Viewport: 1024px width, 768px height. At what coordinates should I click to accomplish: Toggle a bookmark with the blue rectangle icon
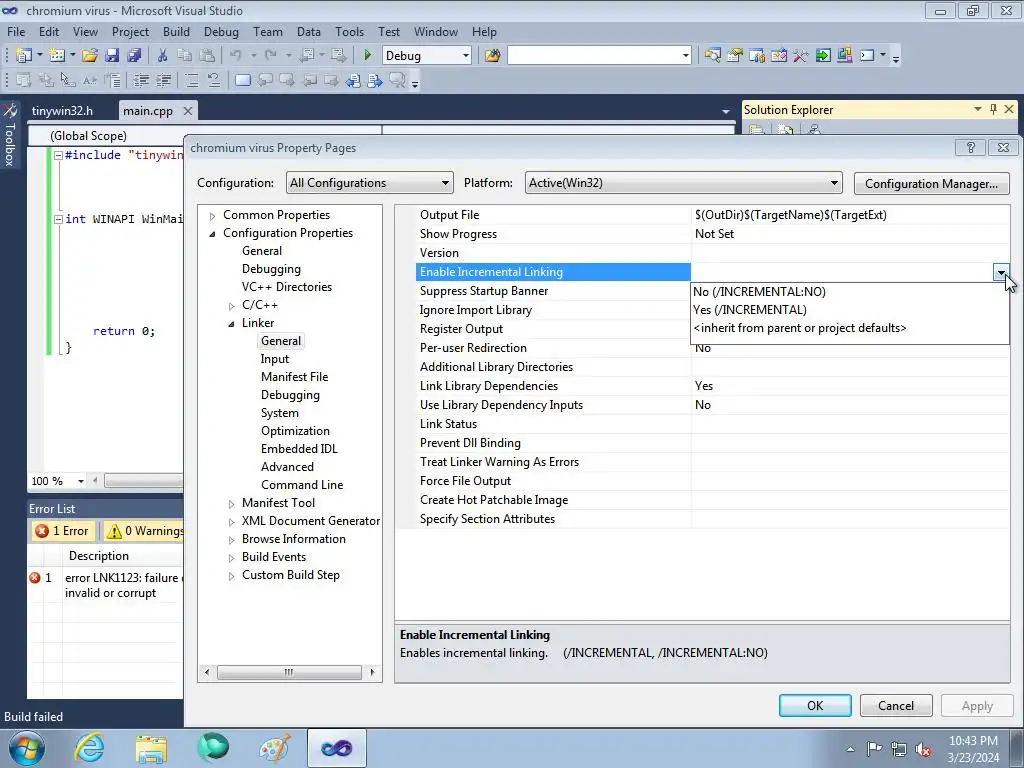coord(243,80)
